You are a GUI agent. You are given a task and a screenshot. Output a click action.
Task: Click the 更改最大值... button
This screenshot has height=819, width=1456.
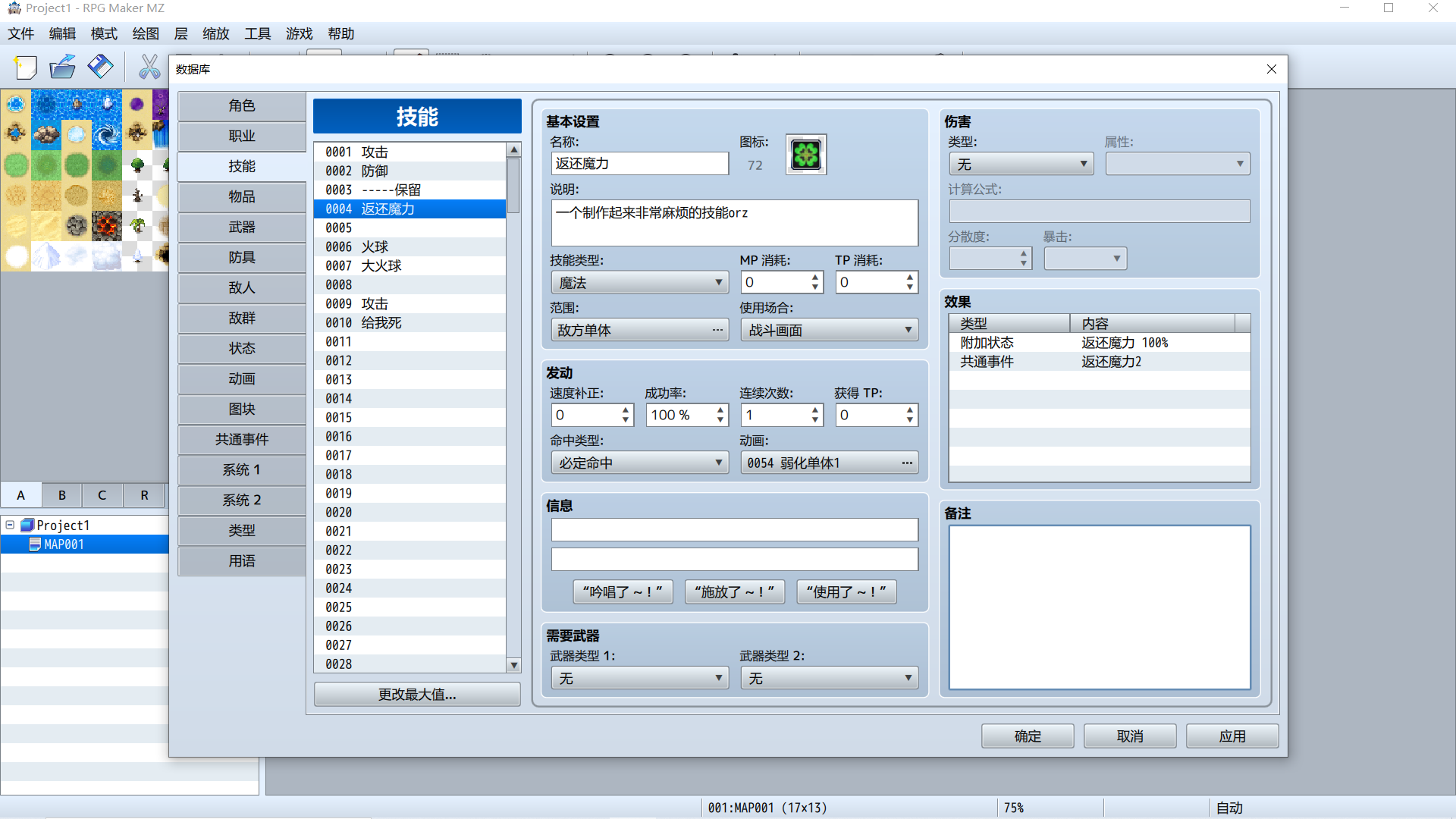click(417, 695)
